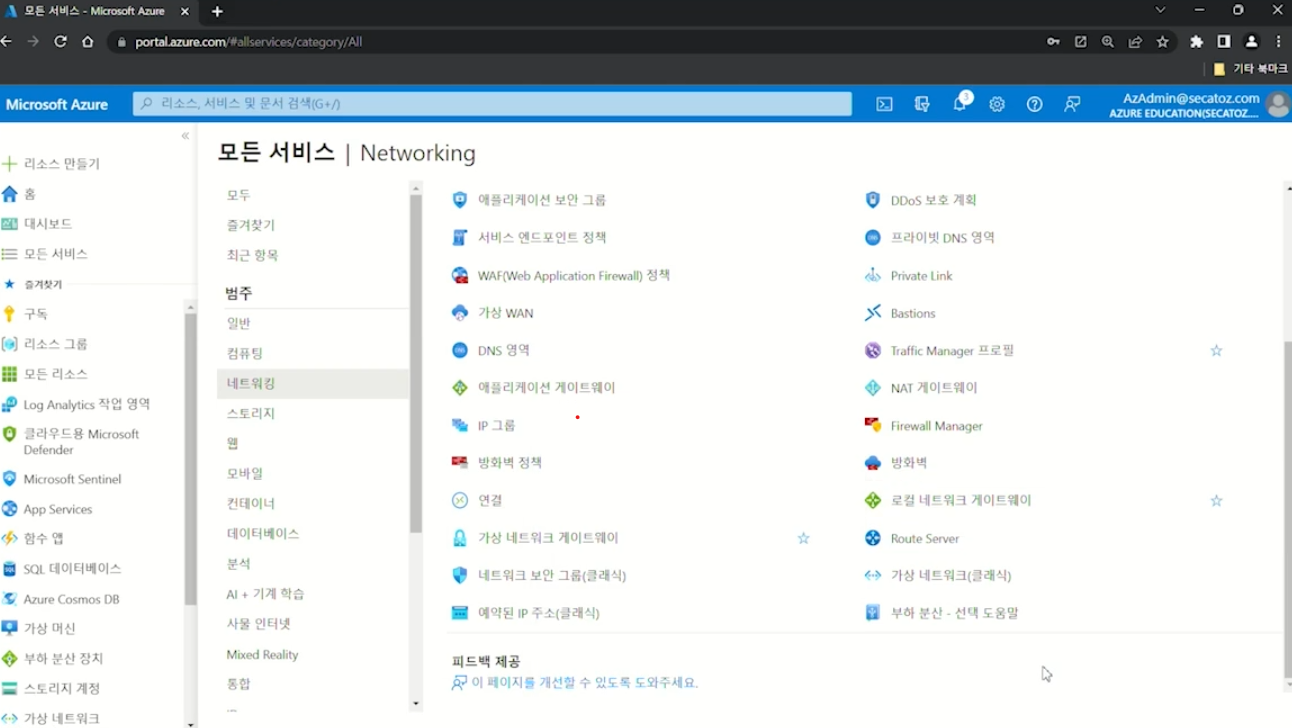Open the 이 페이지를 개선할 수 있도록 도와주세요 link
1292x728 pixels.
pyautogui.click(x=585, y=683)
